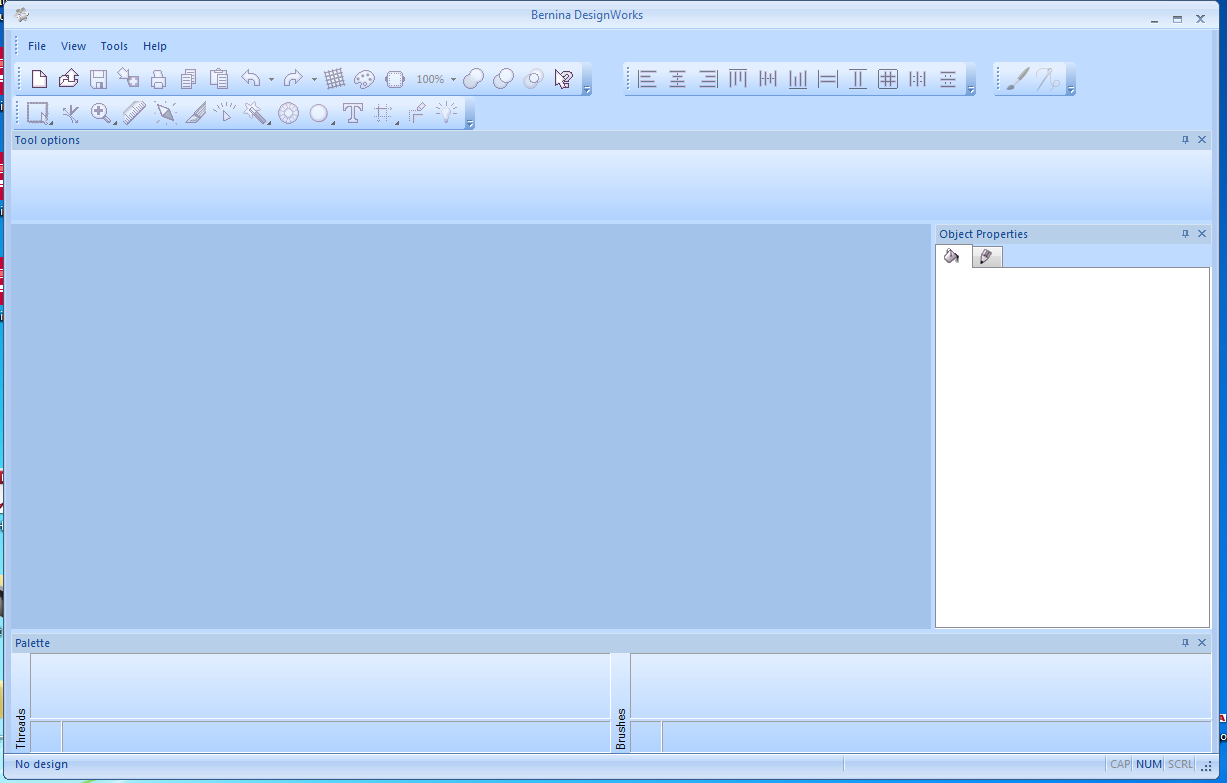The image size is (1227, 783).
Task: Click the circular array ring tool
Action: pyautogui.click(x=289, y=113)
